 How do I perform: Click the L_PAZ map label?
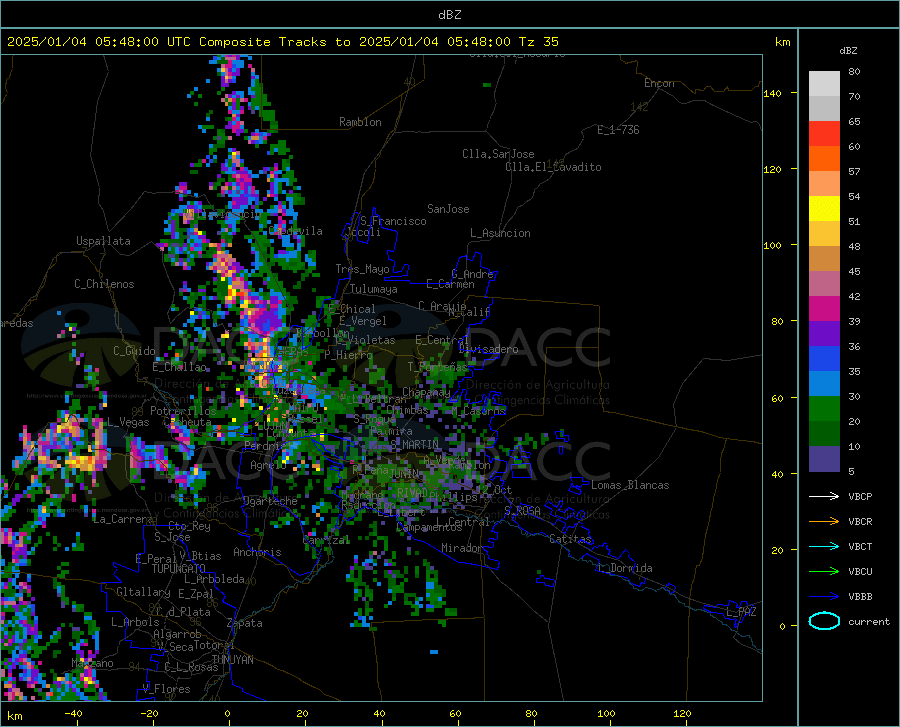point(741,612)
